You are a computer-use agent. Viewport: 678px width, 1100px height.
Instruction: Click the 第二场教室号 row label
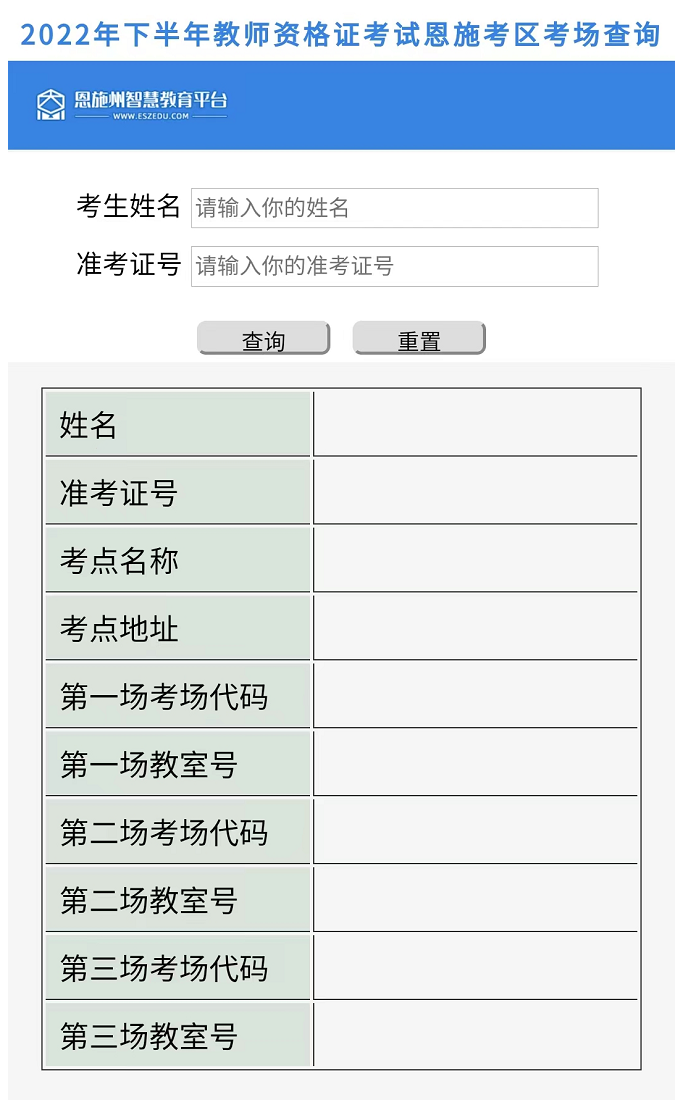pyautogui.click(x=177, y=901)
